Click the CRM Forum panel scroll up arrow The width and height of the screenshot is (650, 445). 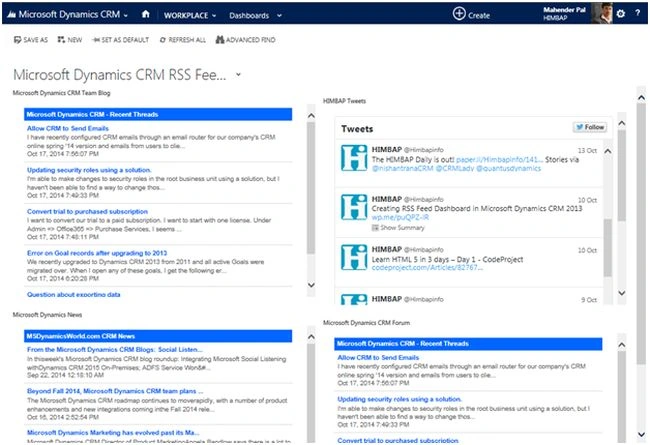click(621, 345)
